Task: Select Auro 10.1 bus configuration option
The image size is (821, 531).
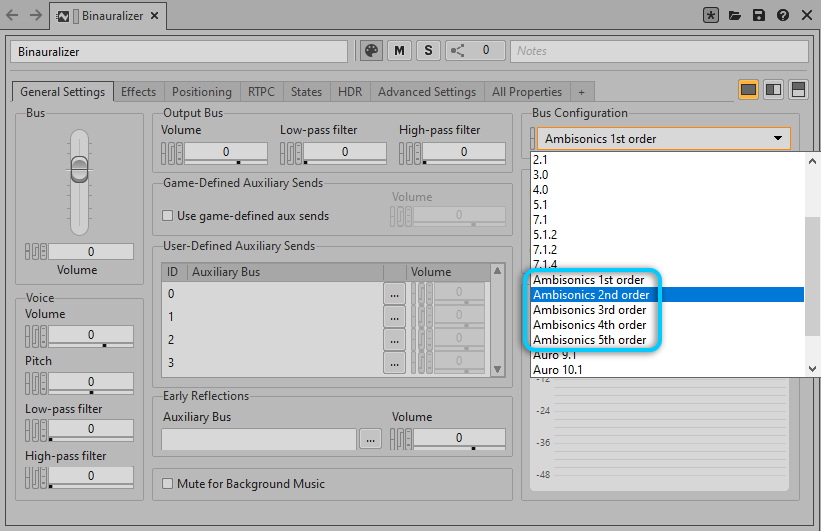Action: click(x=558, y=370)
